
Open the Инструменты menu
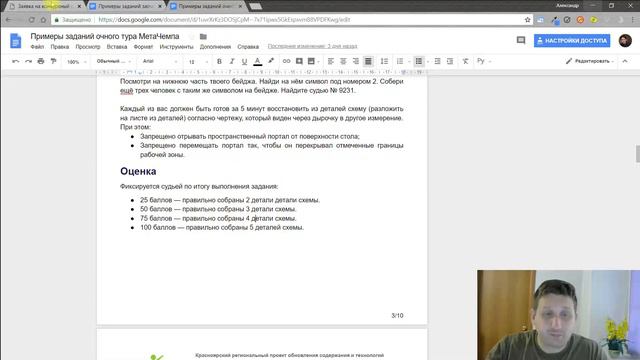176,47
